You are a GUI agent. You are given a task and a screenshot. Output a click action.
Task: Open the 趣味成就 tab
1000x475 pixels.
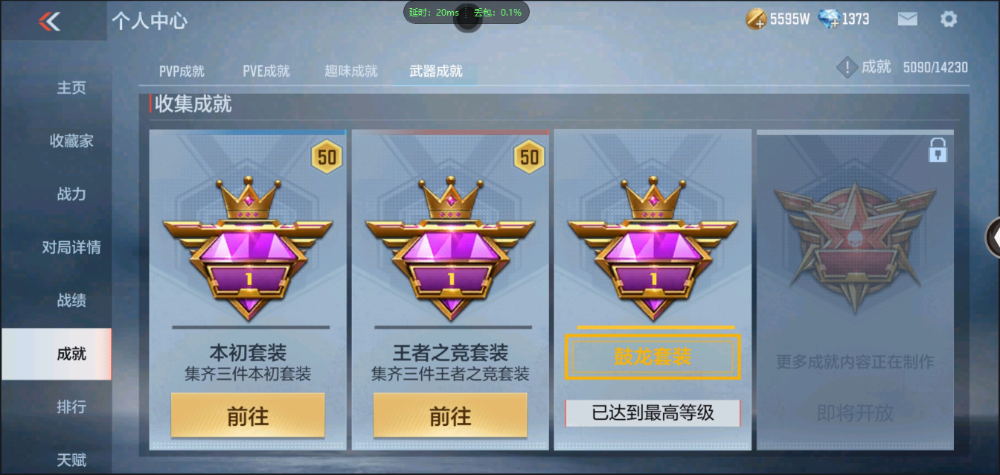[x=351, y=71]
